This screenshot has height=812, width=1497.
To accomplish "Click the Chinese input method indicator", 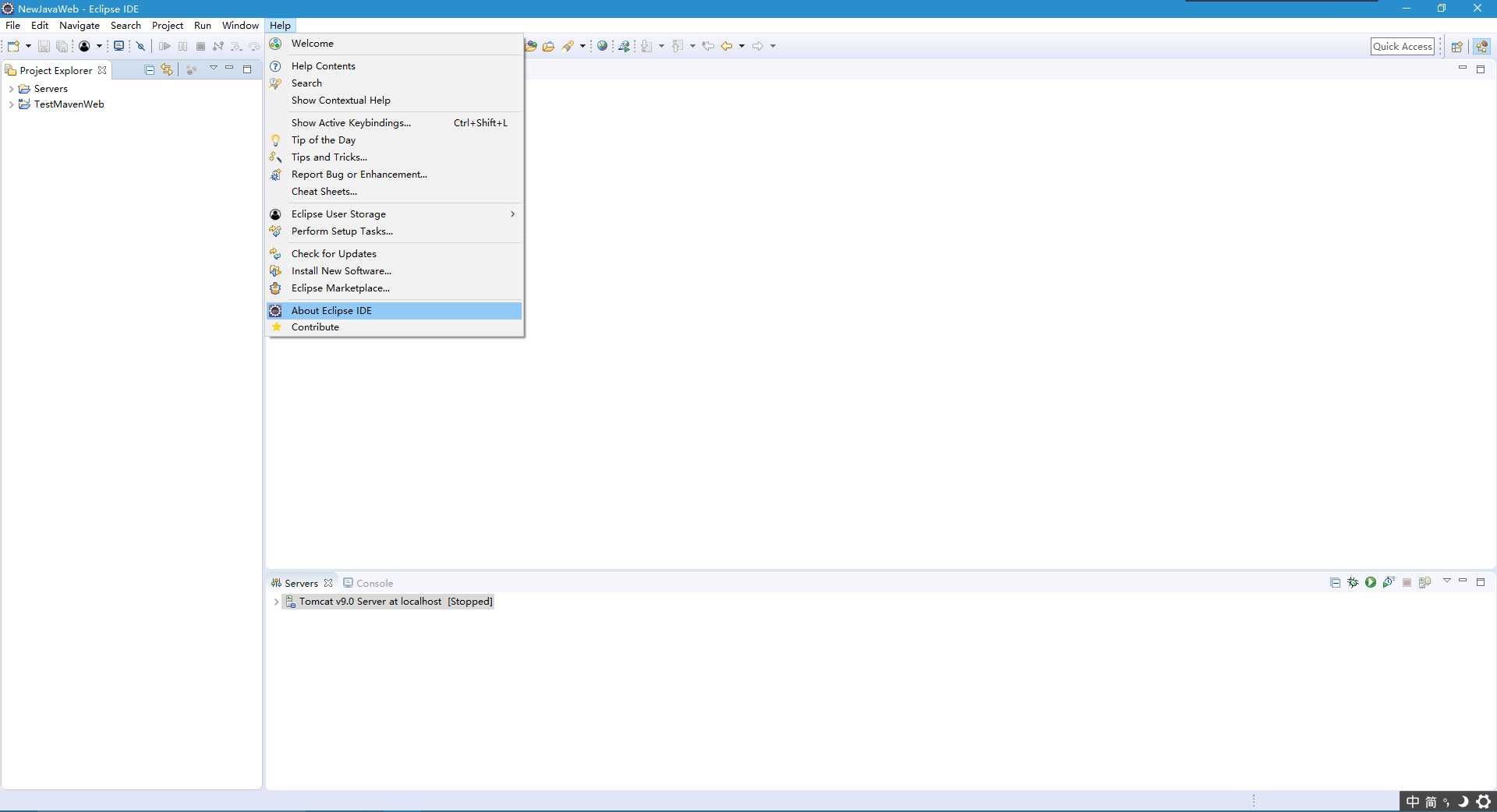I will click(x=1412, y=802).
